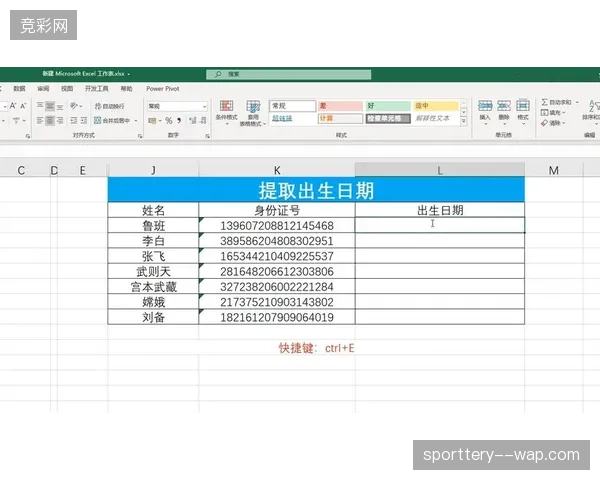Click the Fill icon in editing group
Viewport: 600px width, 480px height.
point(545,113)
